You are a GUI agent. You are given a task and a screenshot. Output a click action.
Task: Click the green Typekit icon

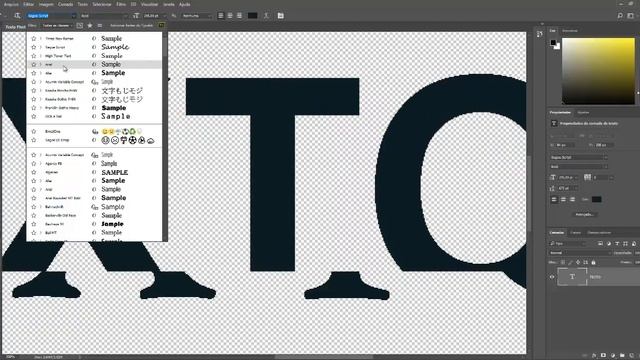pyautogui.click(x=162, y=25)
